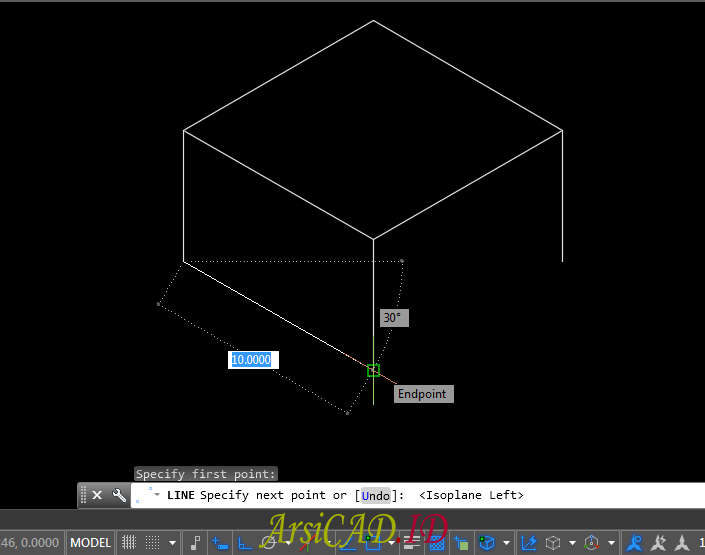Click selection filtering wireframe cube icon
Image resolution: width=705 pixels, height=555 pixels.
click(x=553, y=543)
